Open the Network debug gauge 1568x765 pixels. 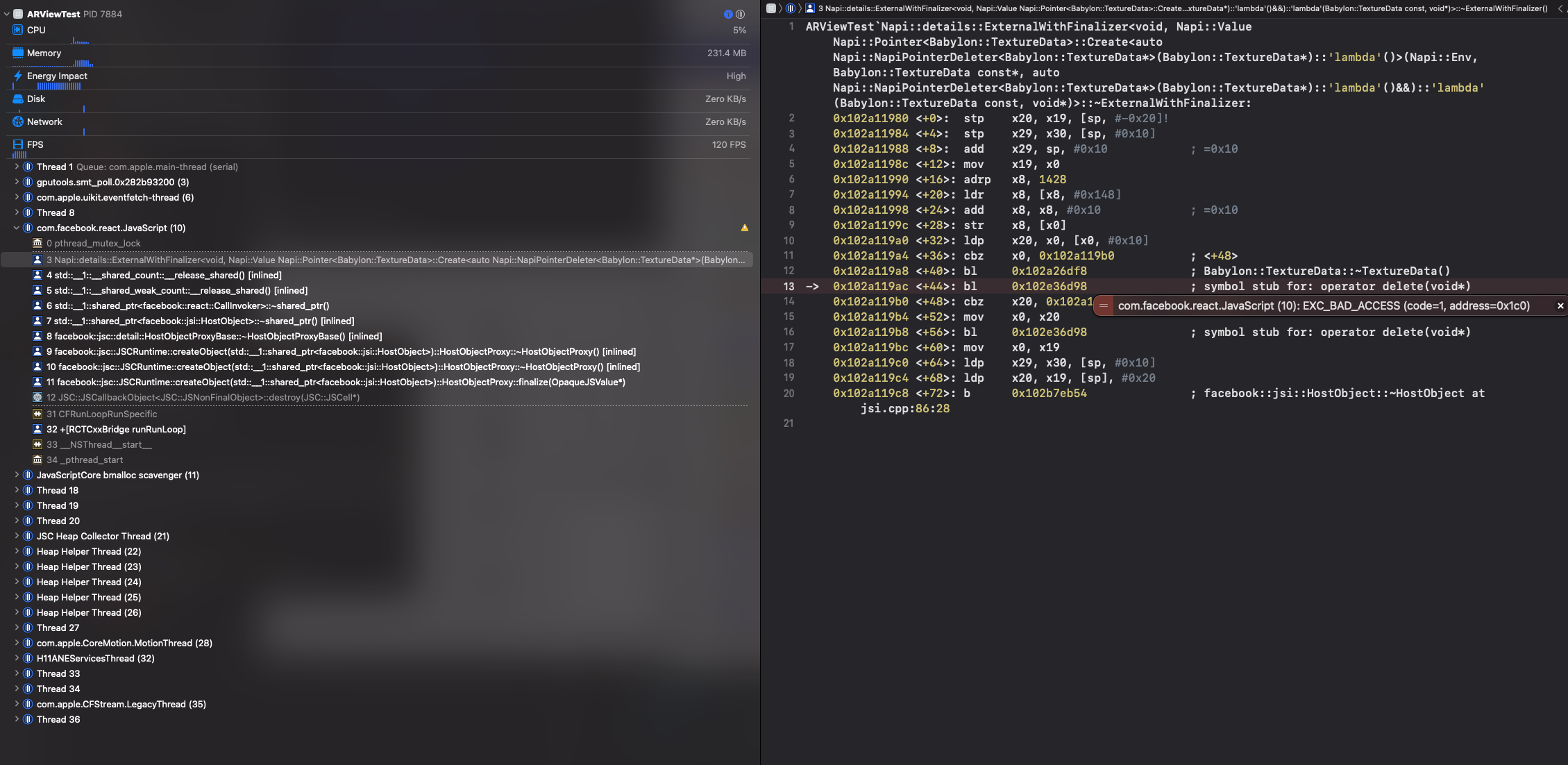coord(17,121)
